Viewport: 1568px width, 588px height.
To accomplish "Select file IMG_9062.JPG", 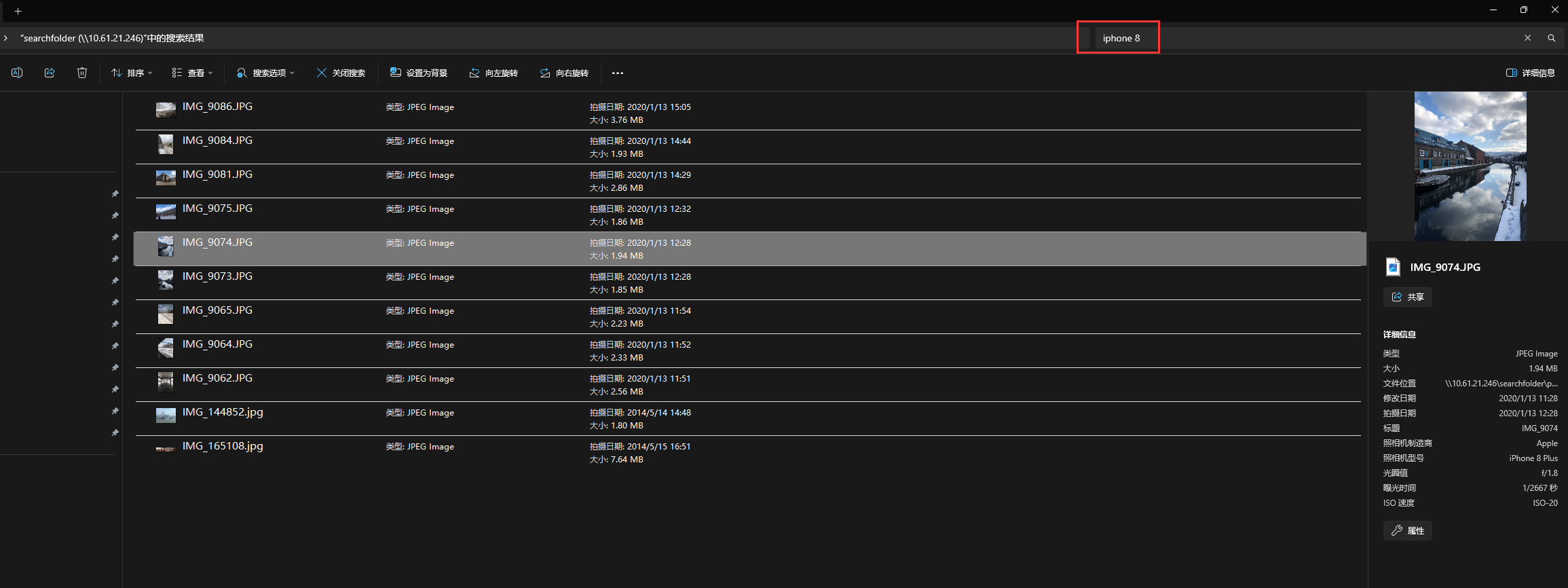I will click(748, 384).
